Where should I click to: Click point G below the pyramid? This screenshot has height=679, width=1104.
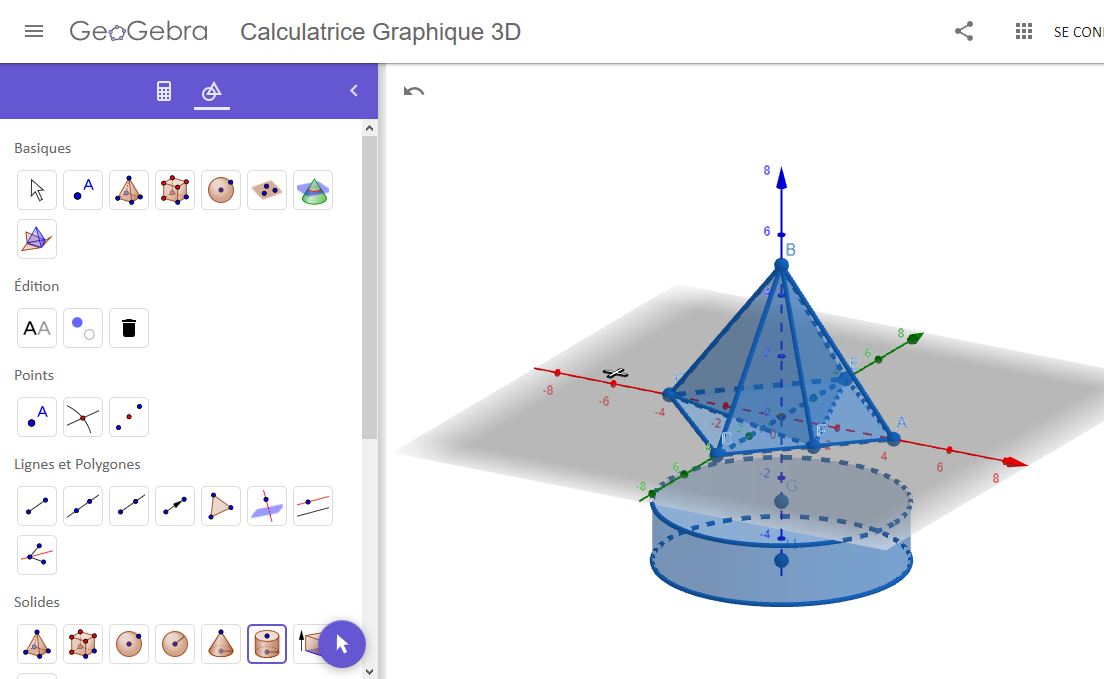click(x=782, y=501)
